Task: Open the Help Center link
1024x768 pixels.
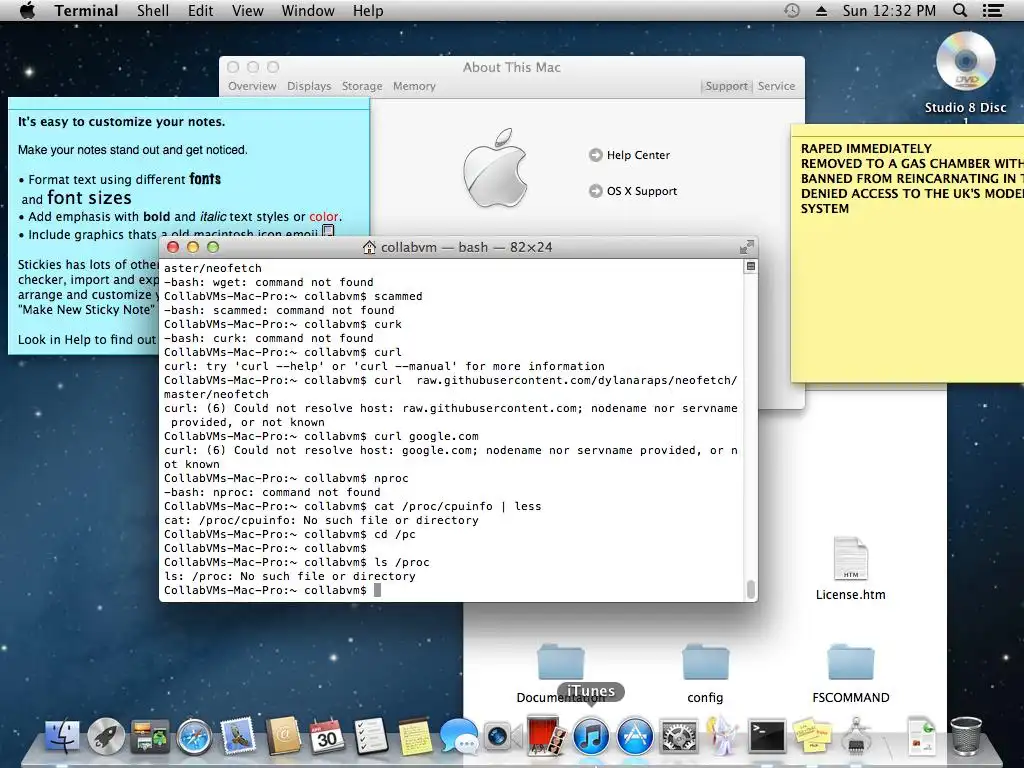Action: [630, 155]
